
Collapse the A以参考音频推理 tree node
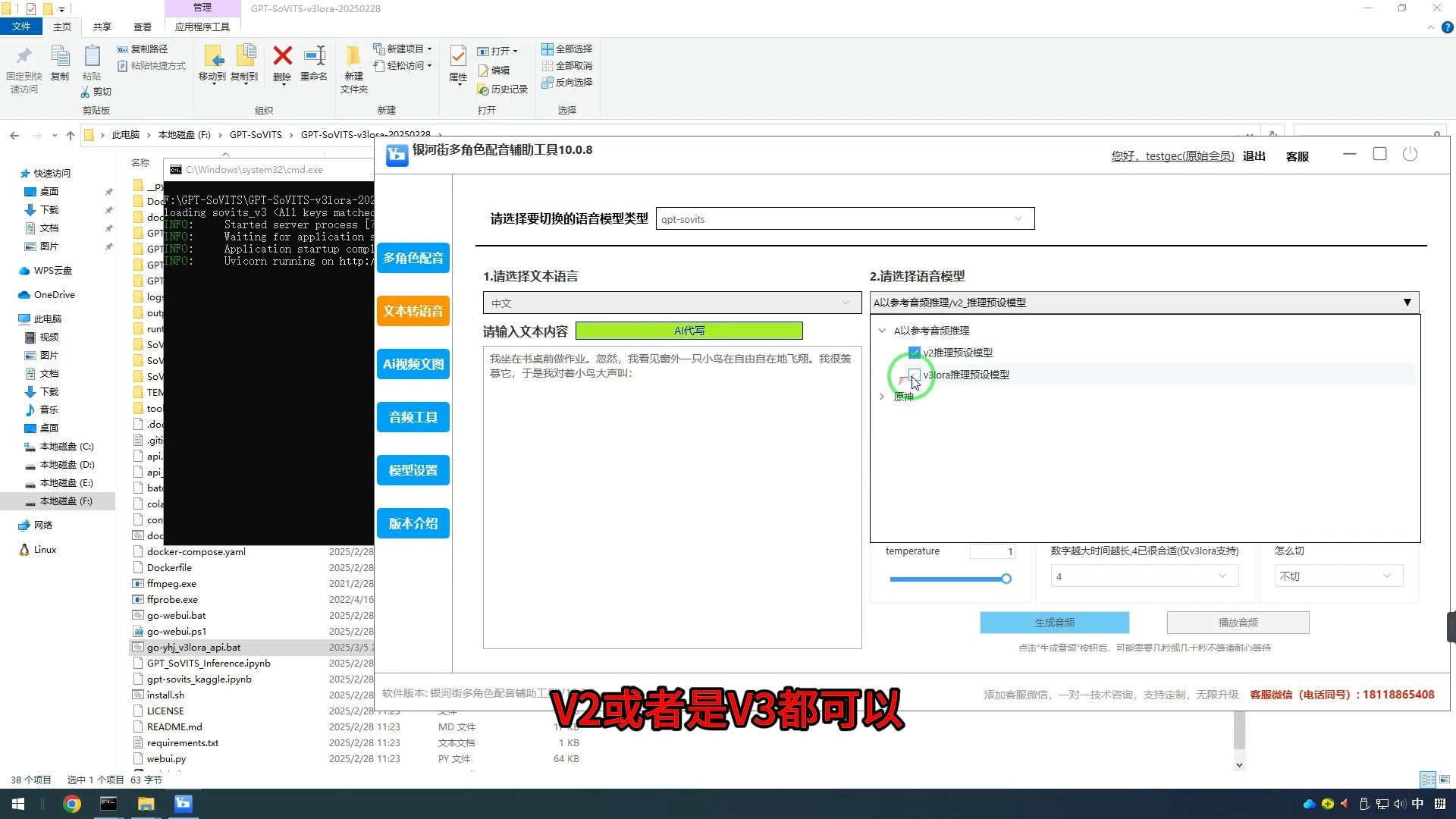[882, 331]
